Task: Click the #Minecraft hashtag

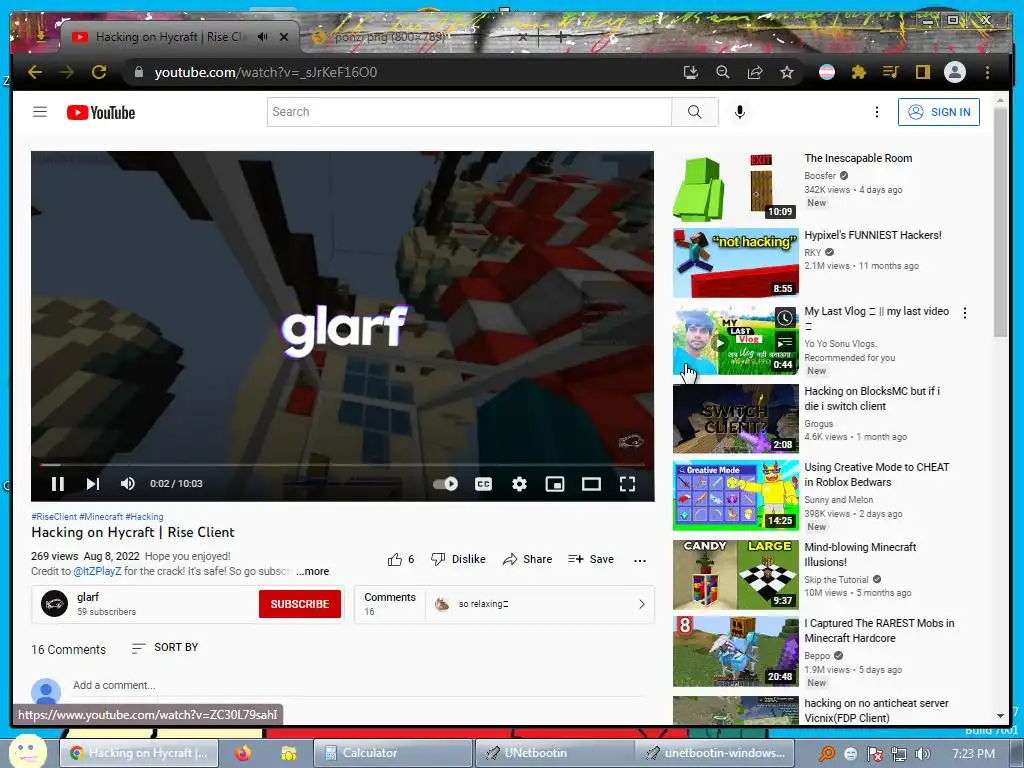Action: pyautogui.click(x=101, y=517)
